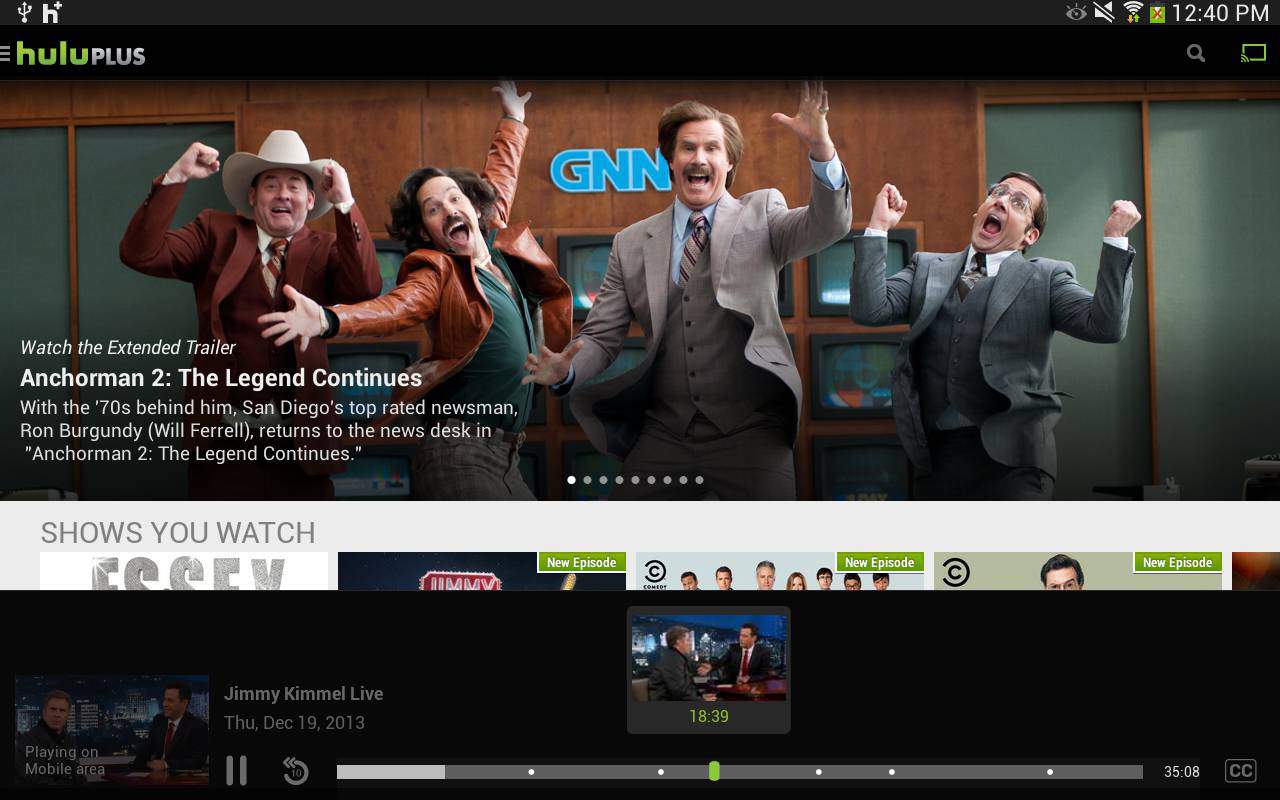Toggle closed captions with the CC button
Viewport: 1280px width, 800px height.
pyautogui.click(x=1240, y=770)
